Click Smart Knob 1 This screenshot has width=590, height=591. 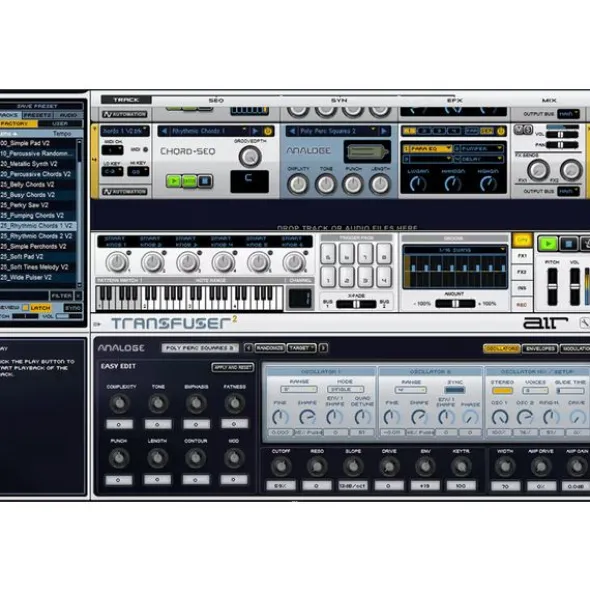117,262
